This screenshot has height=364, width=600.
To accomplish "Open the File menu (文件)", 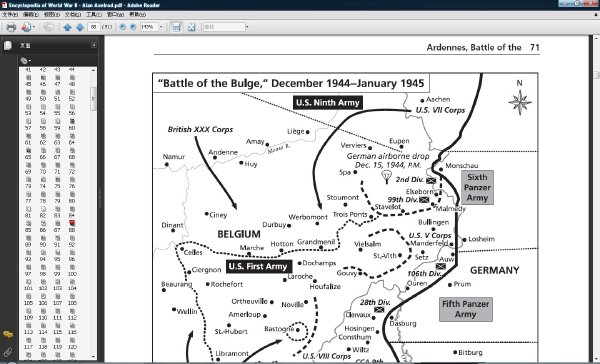I will point(10,15).
